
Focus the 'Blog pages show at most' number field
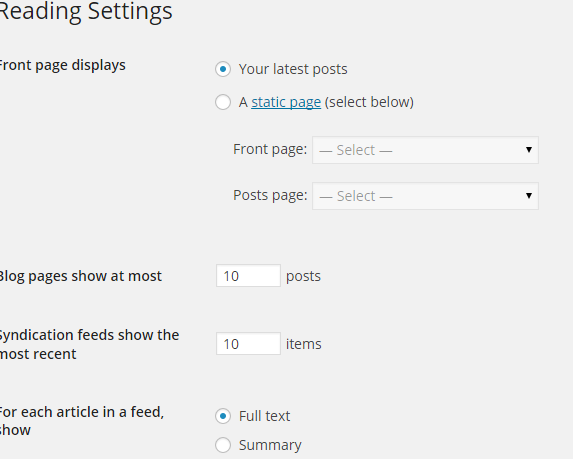click(x=248, y=276)
